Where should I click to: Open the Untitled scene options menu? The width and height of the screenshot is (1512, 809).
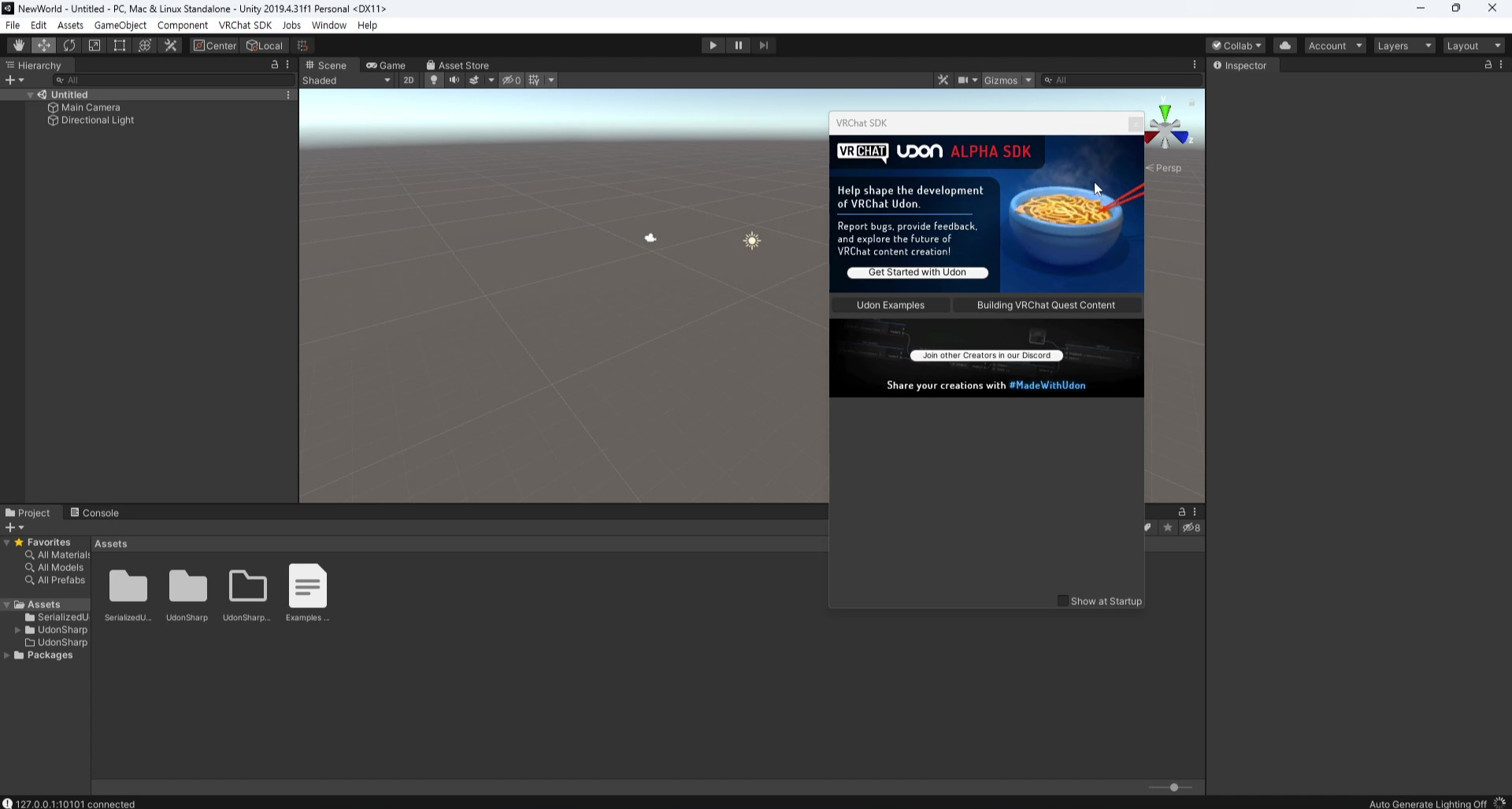coord(288,95)
